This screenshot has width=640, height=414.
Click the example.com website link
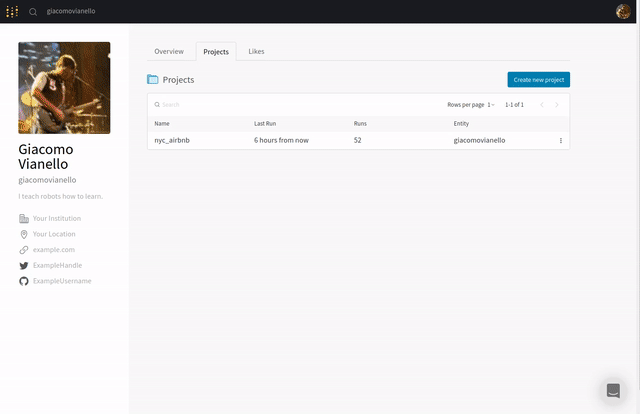pos(54,250)
